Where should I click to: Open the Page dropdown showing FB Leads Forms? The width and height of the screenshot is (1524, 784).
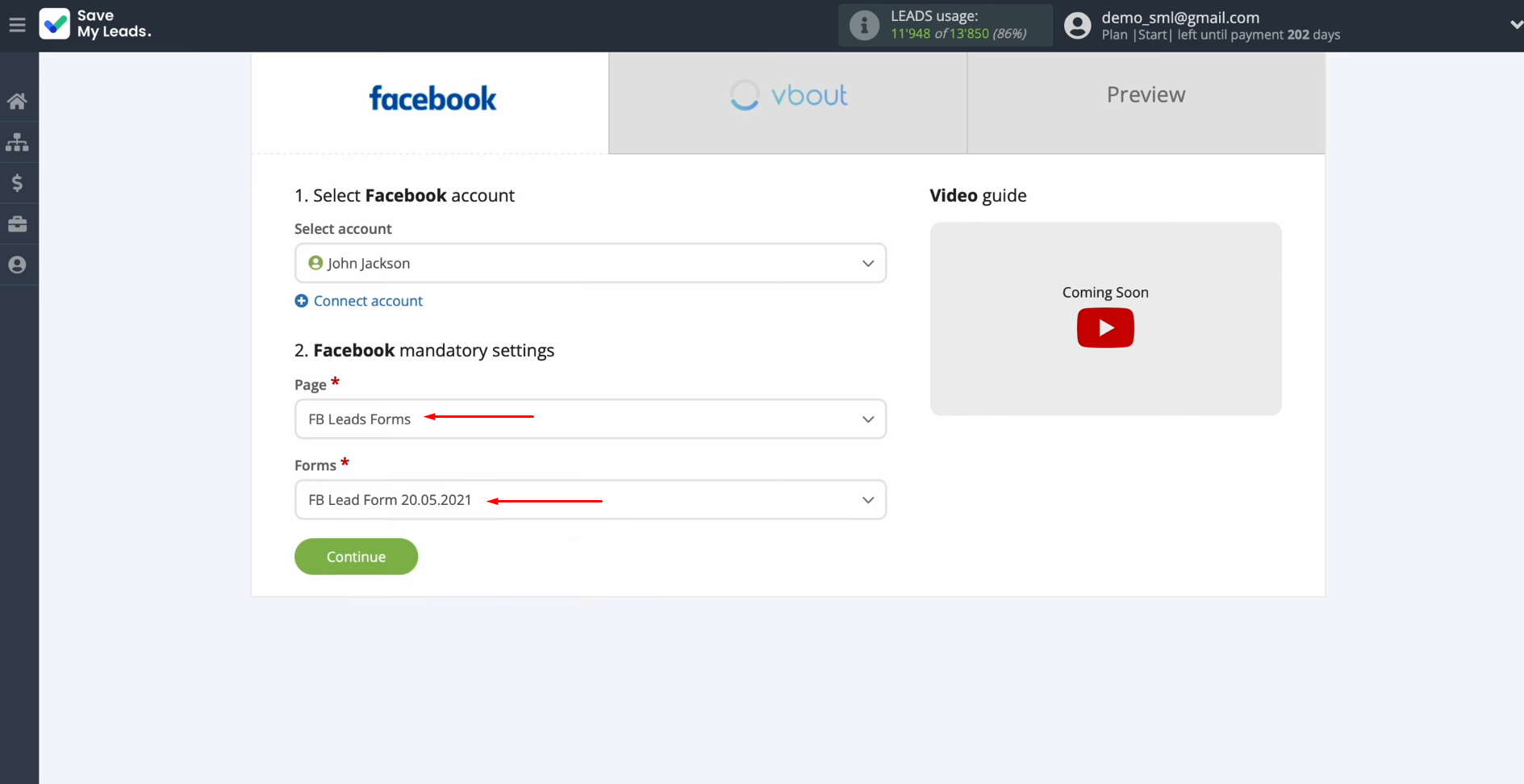591,419
